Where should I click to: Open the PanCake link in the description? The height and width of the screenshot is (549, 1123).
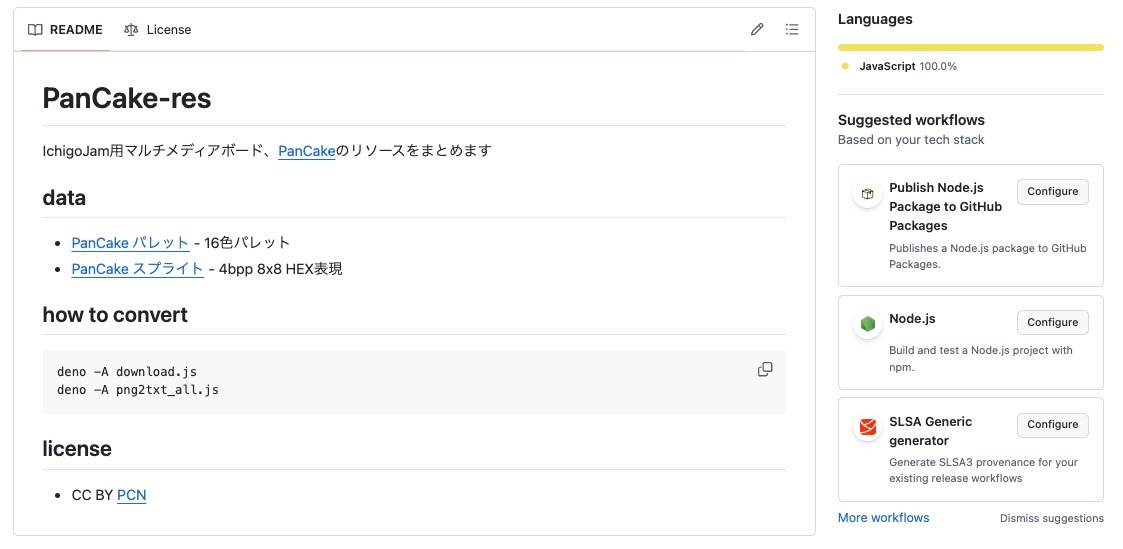(x=306, y=151)
